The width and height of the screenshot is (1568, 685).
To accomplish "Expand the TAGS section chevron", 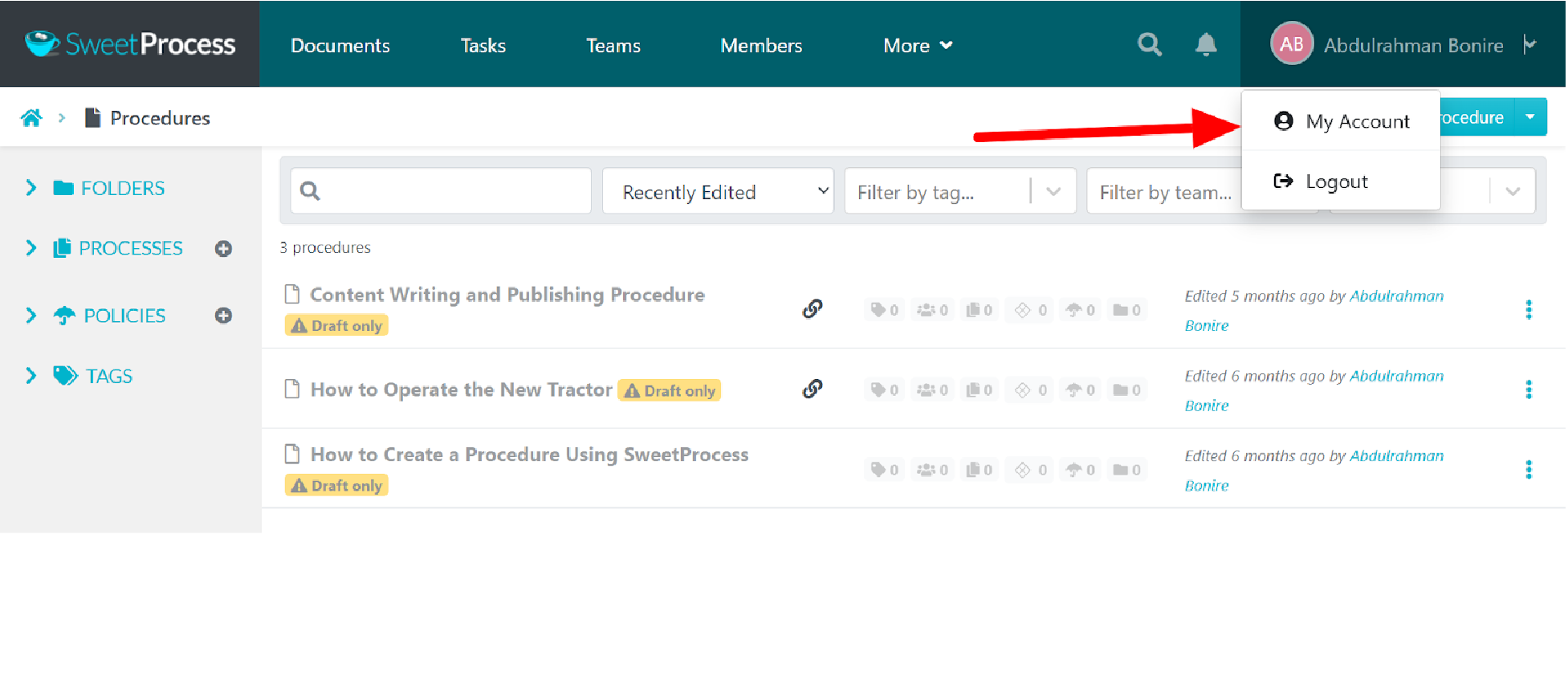I will (x=31, y=376).
